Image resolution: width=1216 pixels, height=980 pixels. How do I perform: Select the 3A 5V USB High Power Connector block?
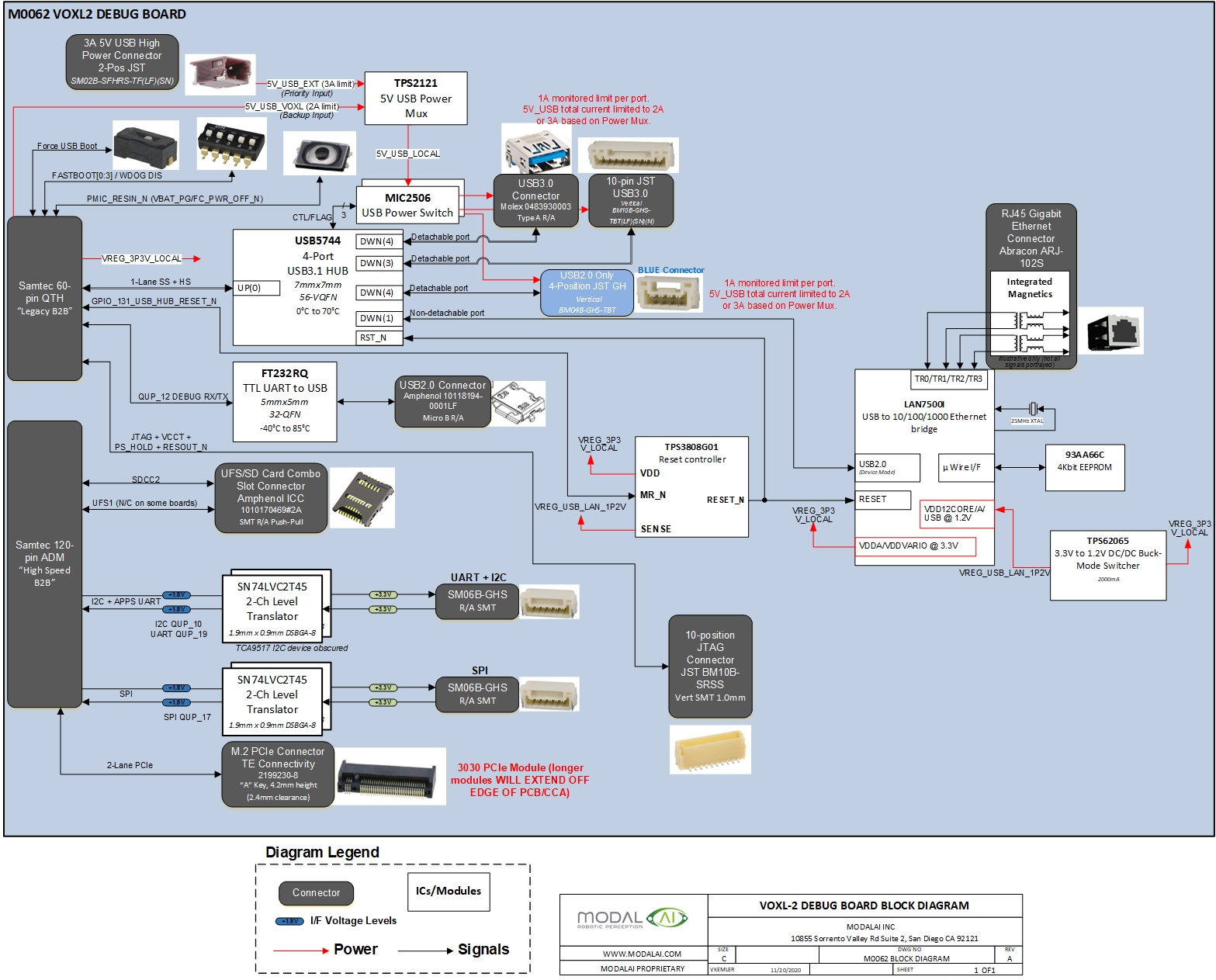[122, 61]
